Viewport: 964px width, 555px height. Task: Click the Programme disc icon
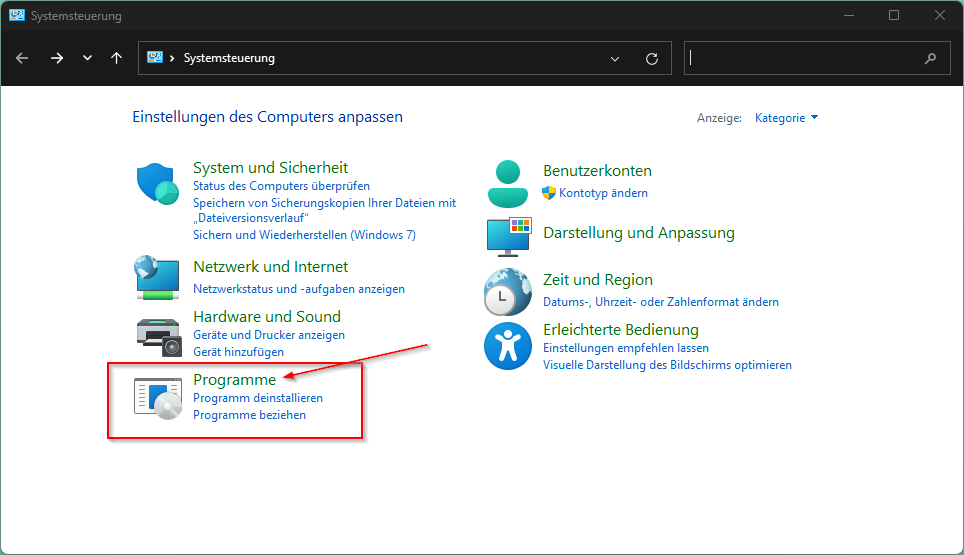coord(158,399)
